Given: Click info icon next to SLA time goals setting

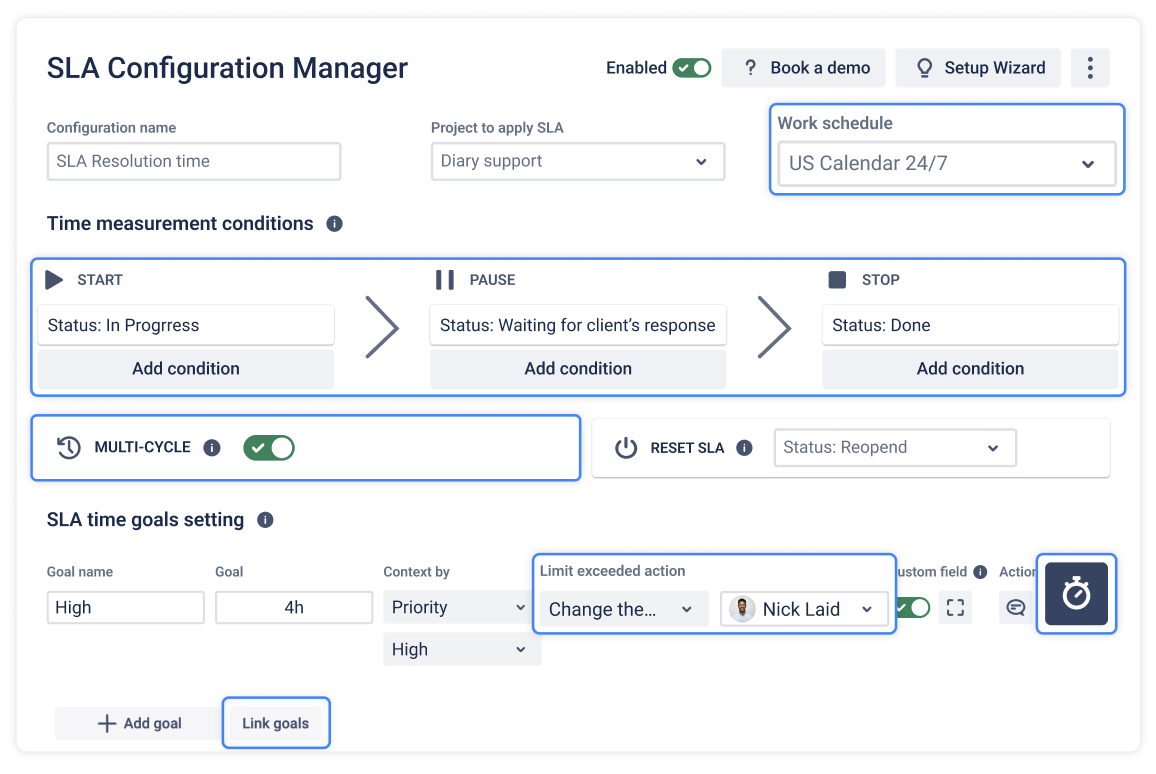Looking at the screenshot, I should point(265,520).
